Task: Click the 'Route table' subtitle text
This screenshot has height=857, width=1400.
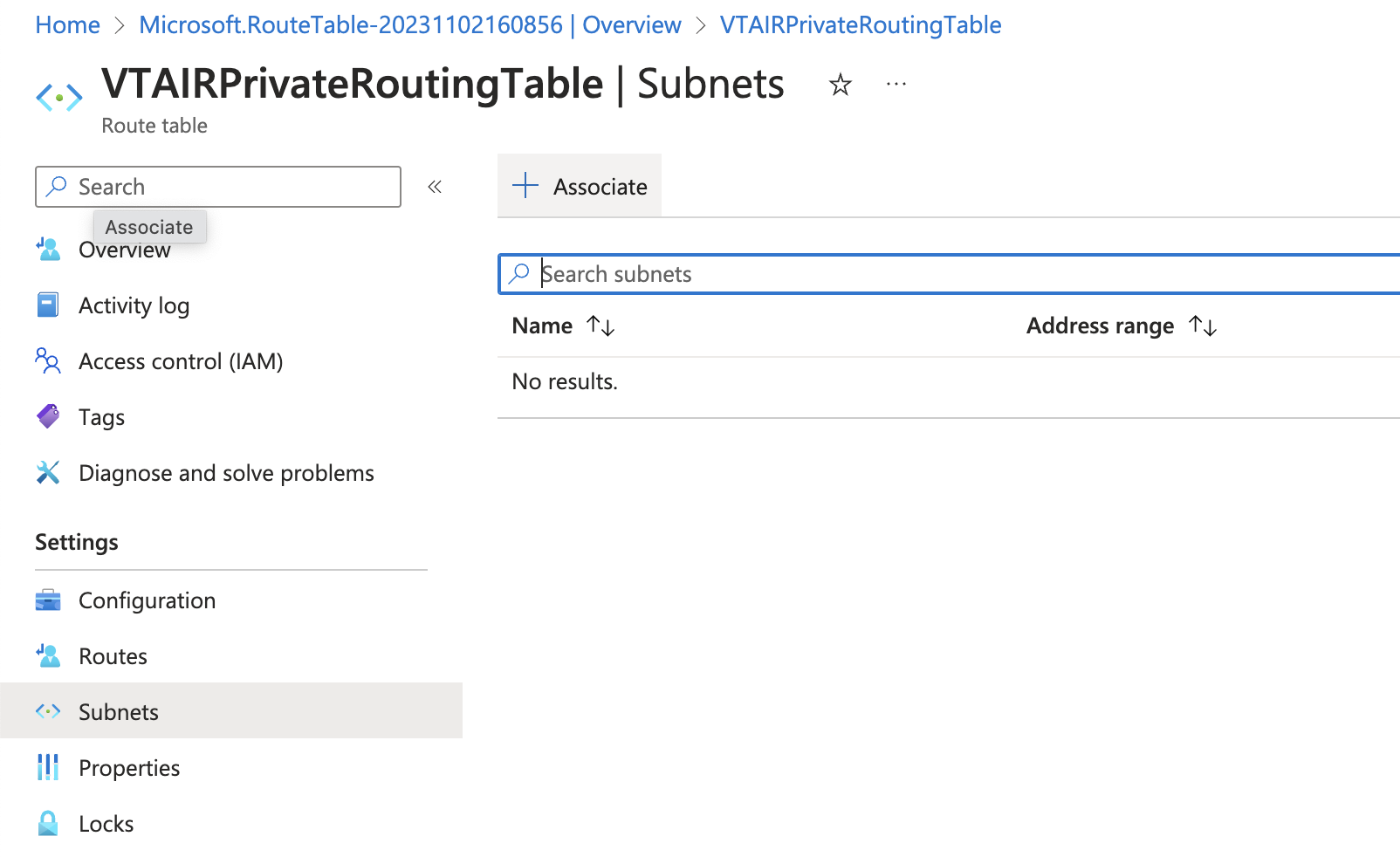Action: click(x=154, y=126)
